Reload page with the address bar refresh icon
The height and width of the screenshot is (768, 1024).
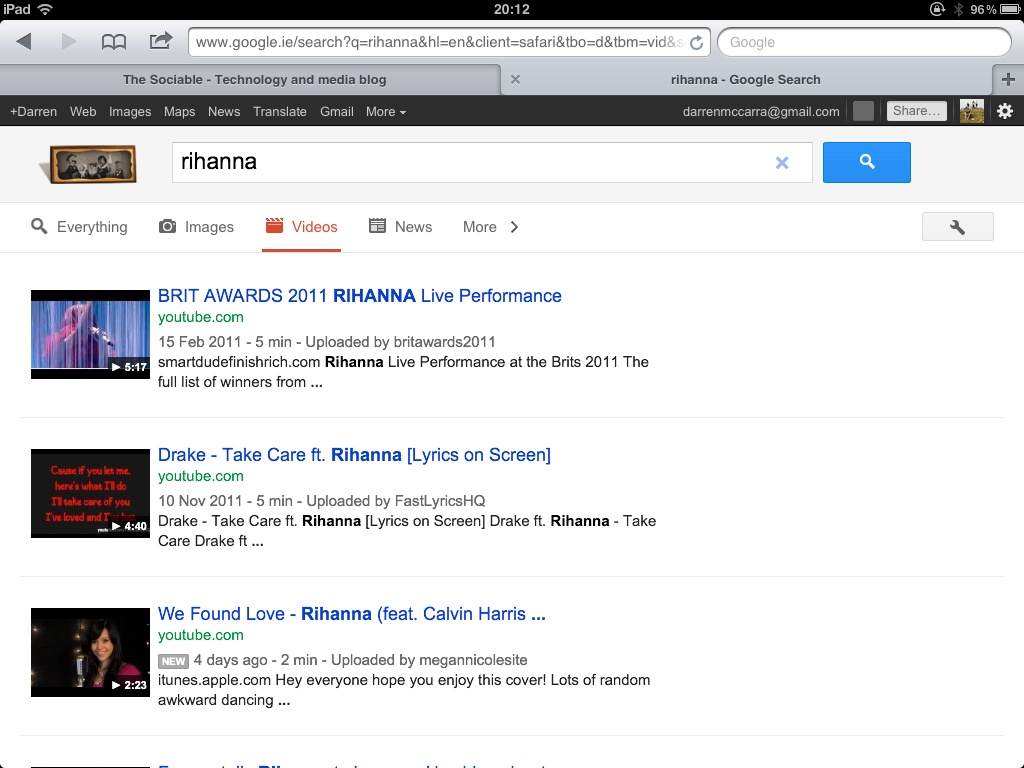coord(696,43)
